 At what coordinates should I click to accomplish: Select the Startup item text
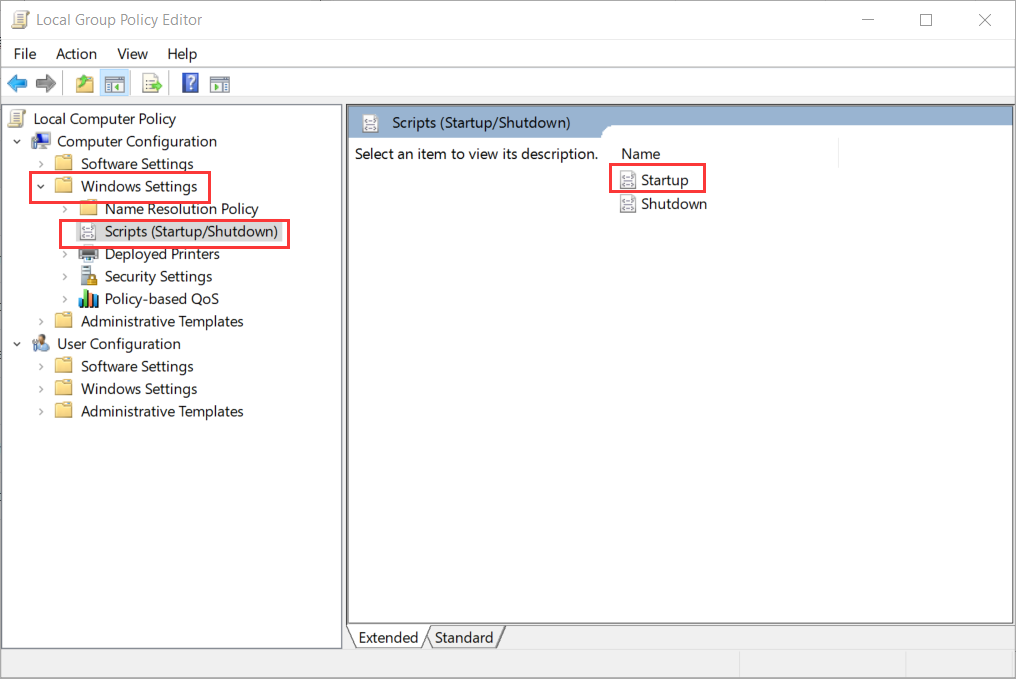[x=664, y=180]
